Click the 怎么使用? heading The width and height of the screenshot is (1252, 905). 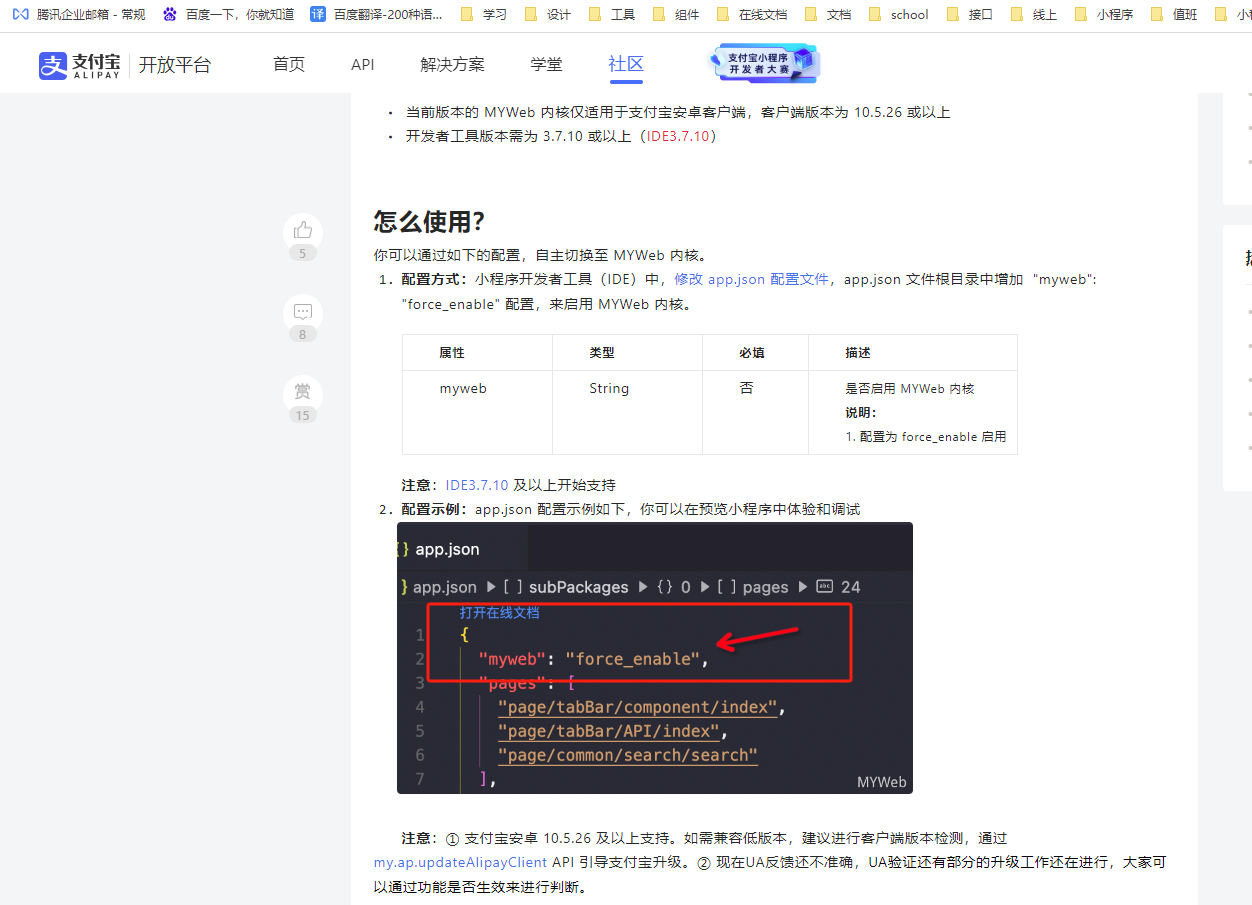[429, 222]
